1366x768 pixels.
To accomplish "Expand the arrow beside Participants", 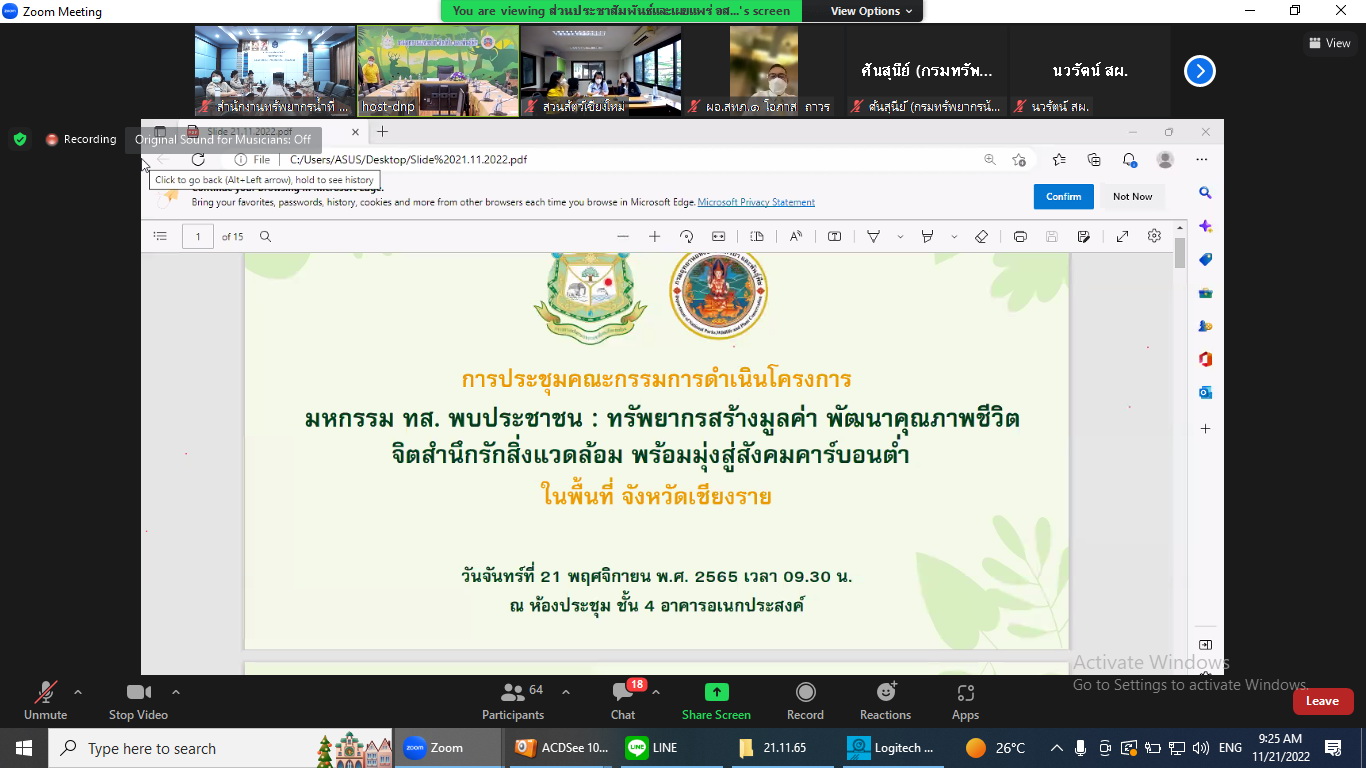I will 566,692.
